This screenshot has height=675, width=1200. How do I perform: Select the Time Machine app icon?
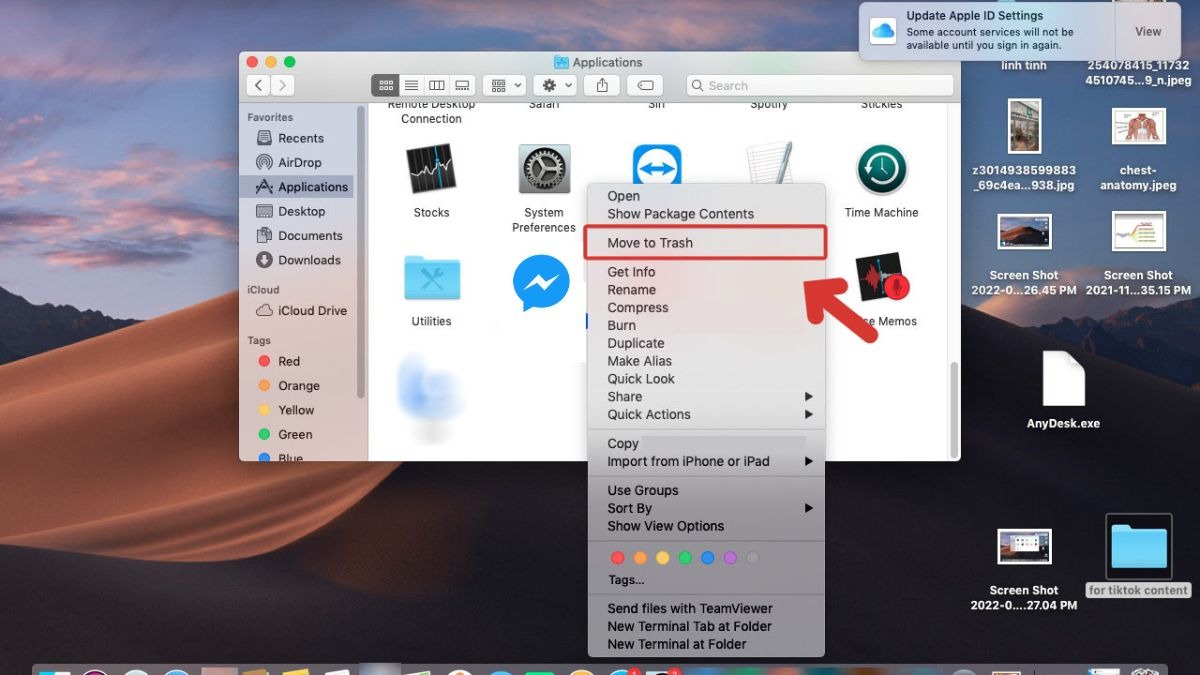point(881,169)
